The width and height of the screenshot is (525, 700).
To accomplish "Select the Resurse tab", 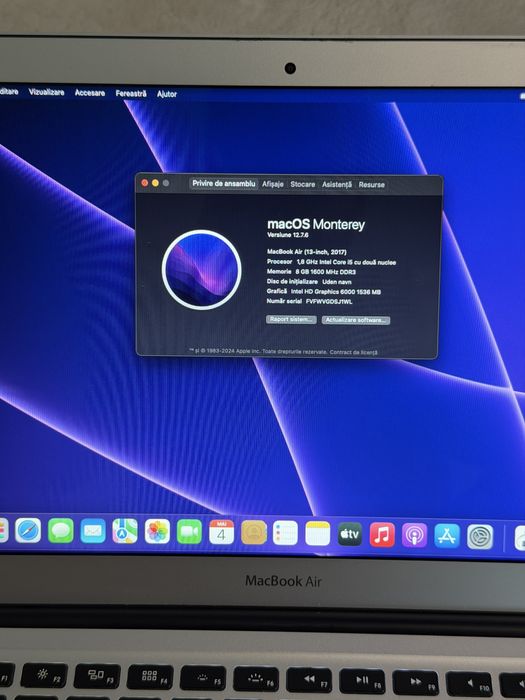I will [x=371, y=185].
